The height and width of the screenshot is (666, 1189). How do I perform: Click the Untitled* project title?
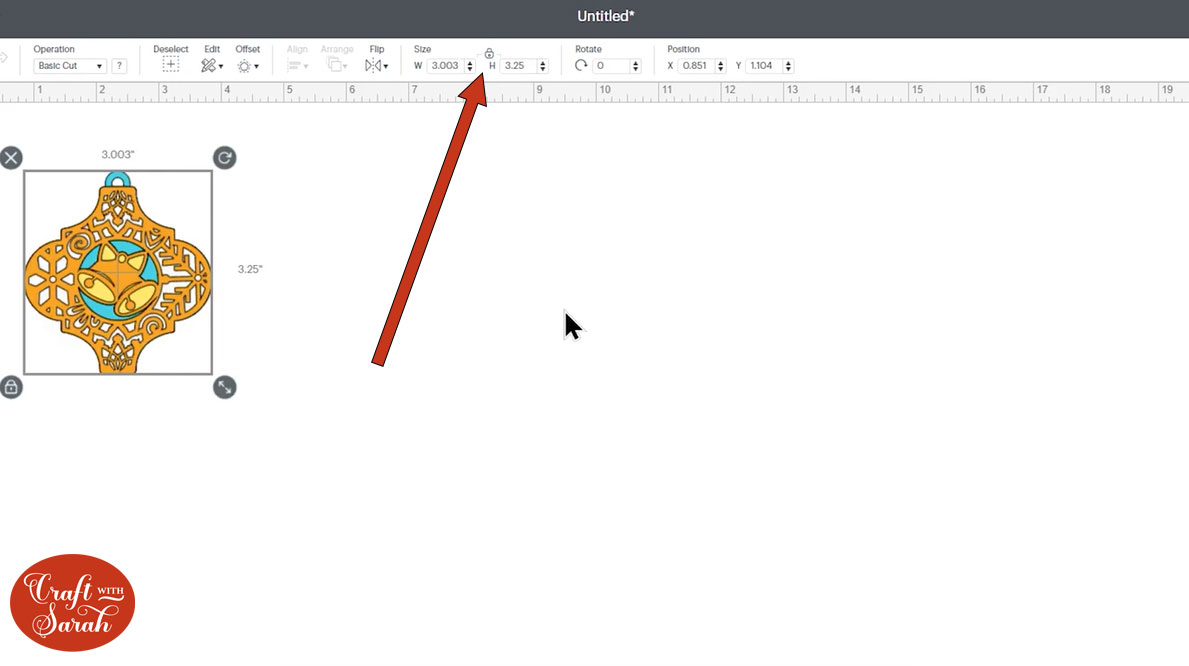pos(606,16)
